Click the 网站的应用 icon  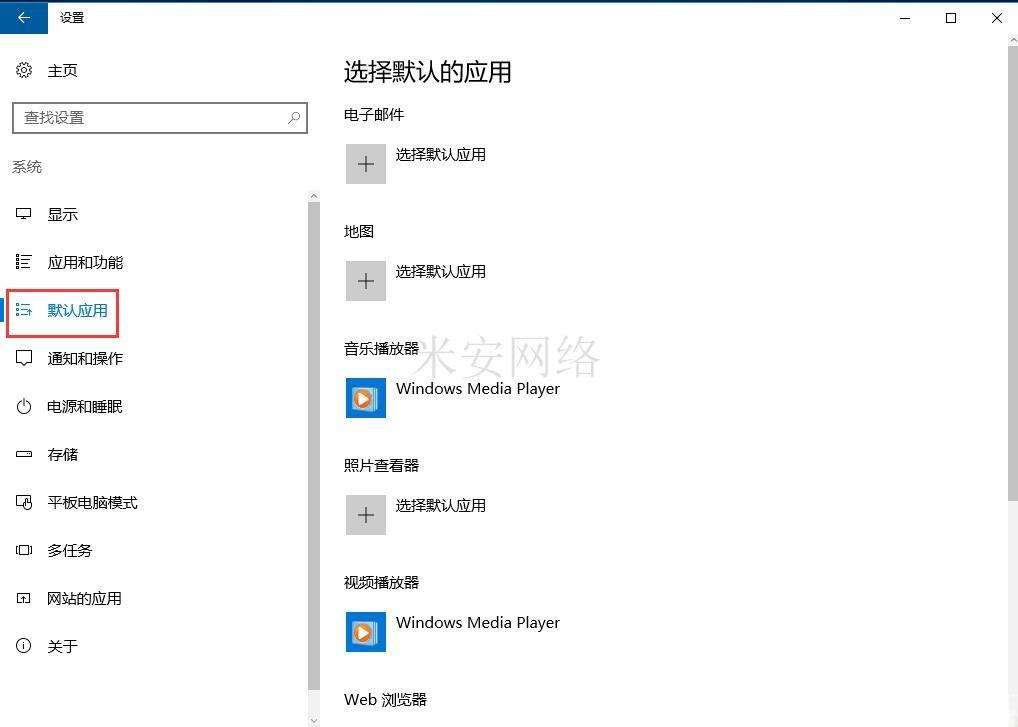coord(24,598)
